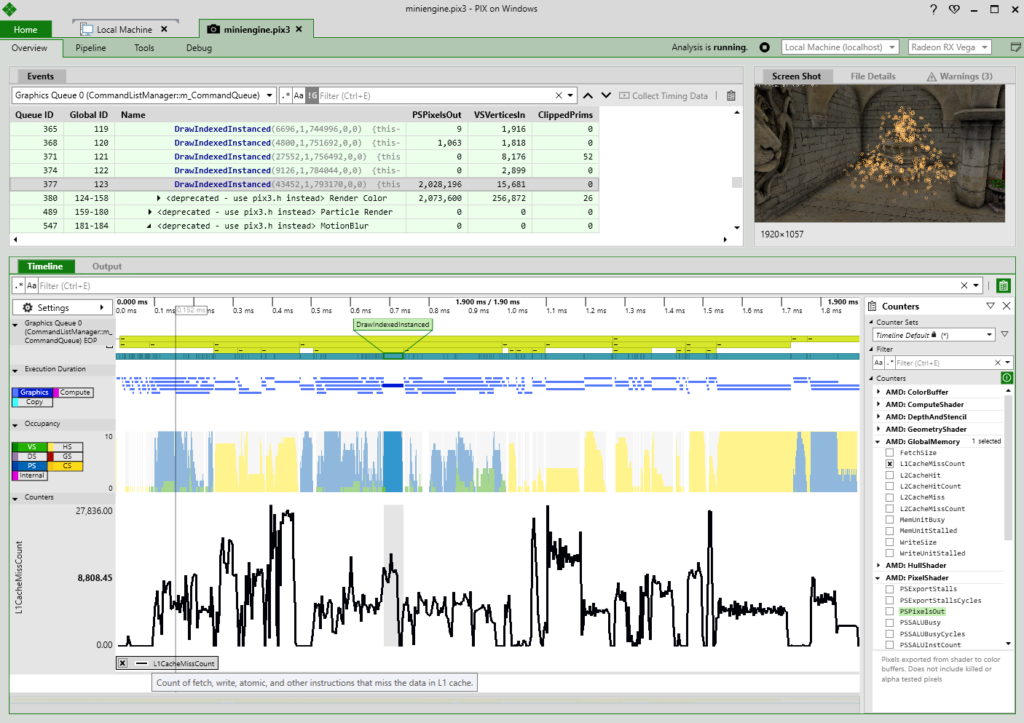1024x723 pixels.
Task: Open Radeon RX Vega GPU dropdown
Action: tap(950, 47)
